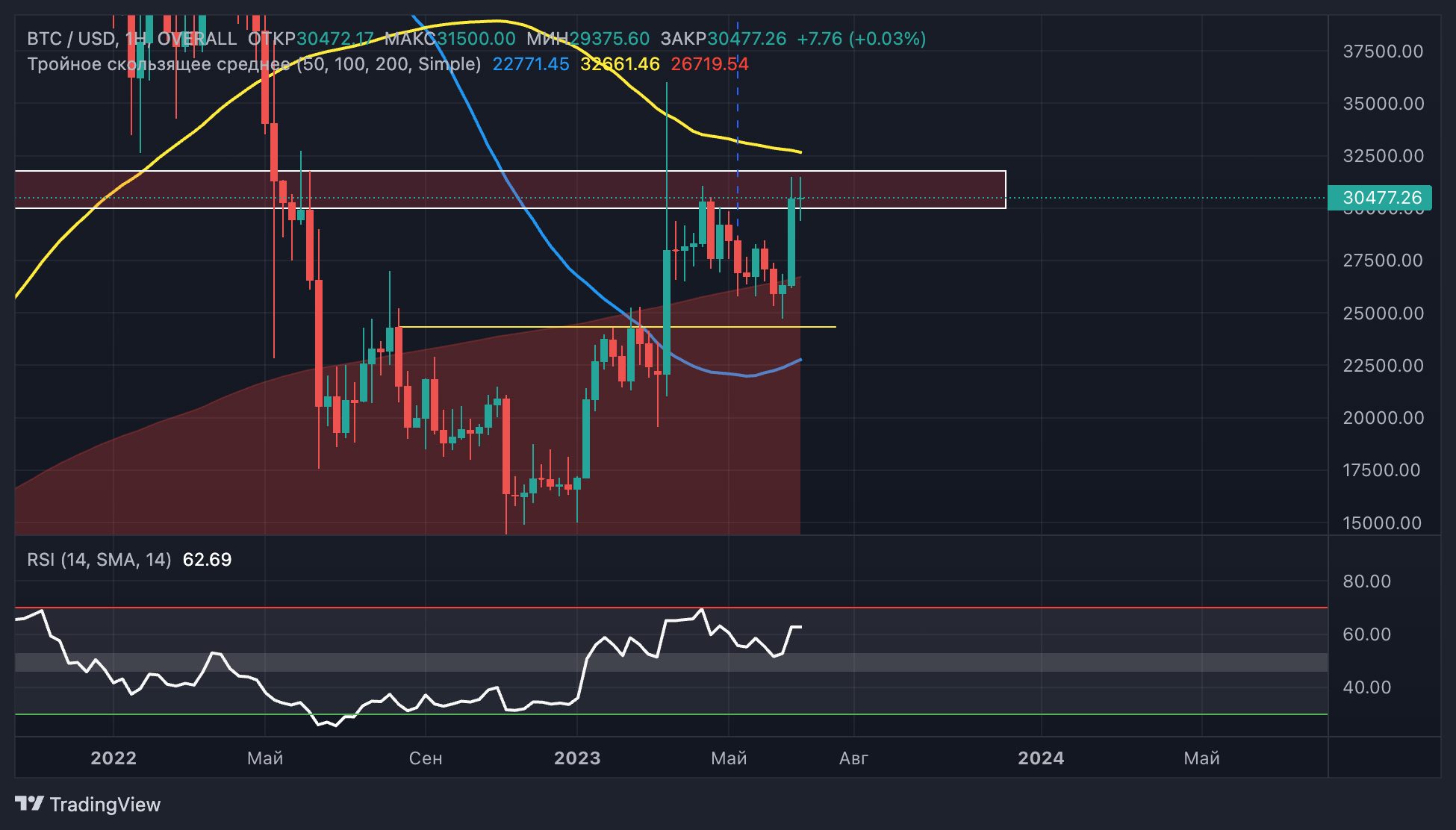Viewport: 1456px width, 830px height.
Task: Select the Сен label on time axis
Action: coord(426,758)
